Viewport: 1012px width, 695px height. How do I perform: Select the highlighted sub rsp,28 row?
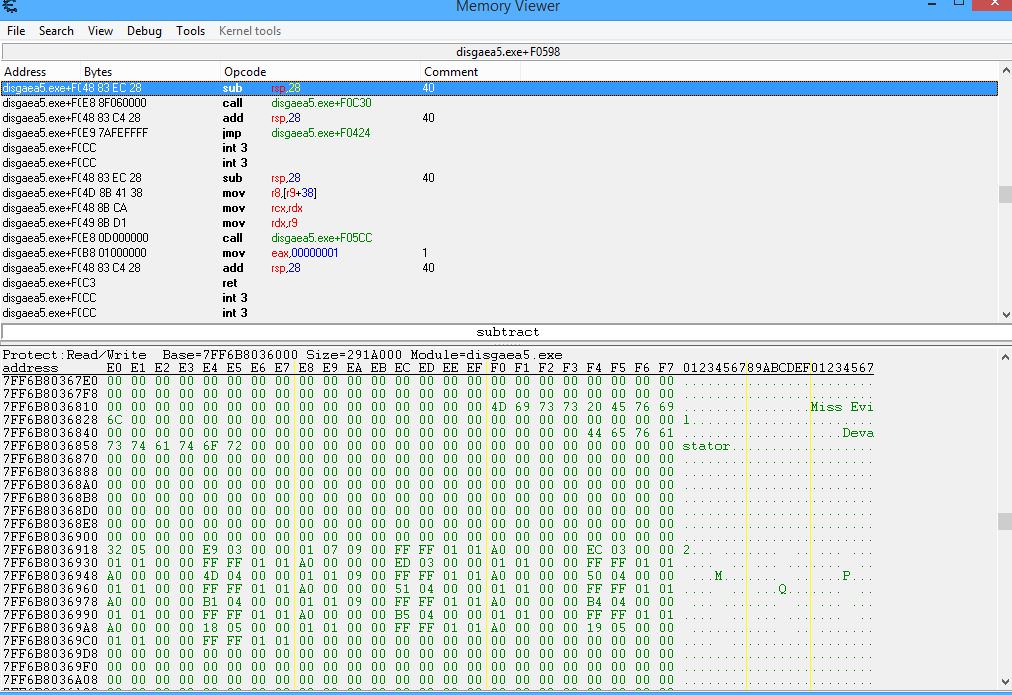point(500,88)
